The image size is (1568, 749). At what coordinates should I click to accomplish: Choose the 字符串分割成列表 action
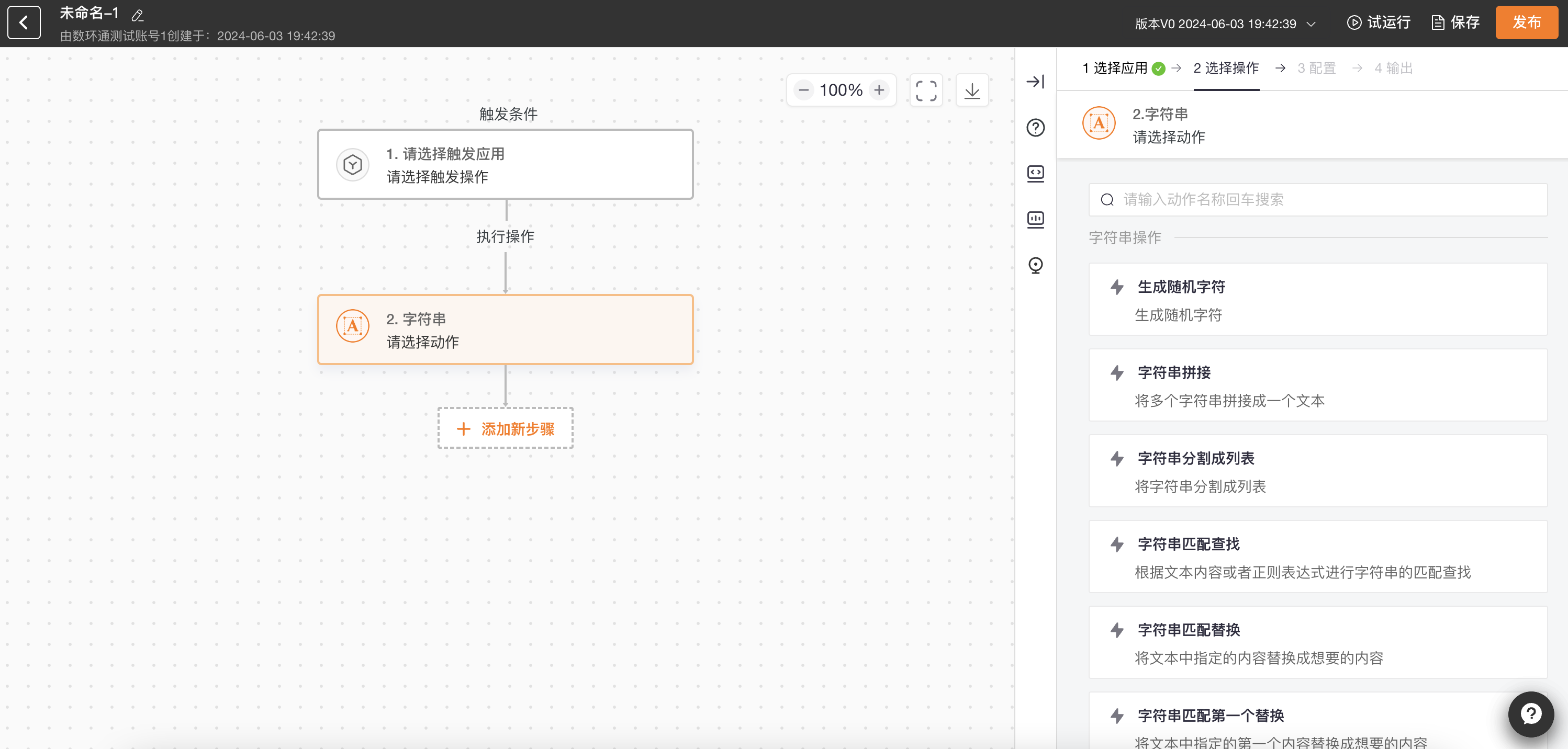click(x=1318, y=471)
